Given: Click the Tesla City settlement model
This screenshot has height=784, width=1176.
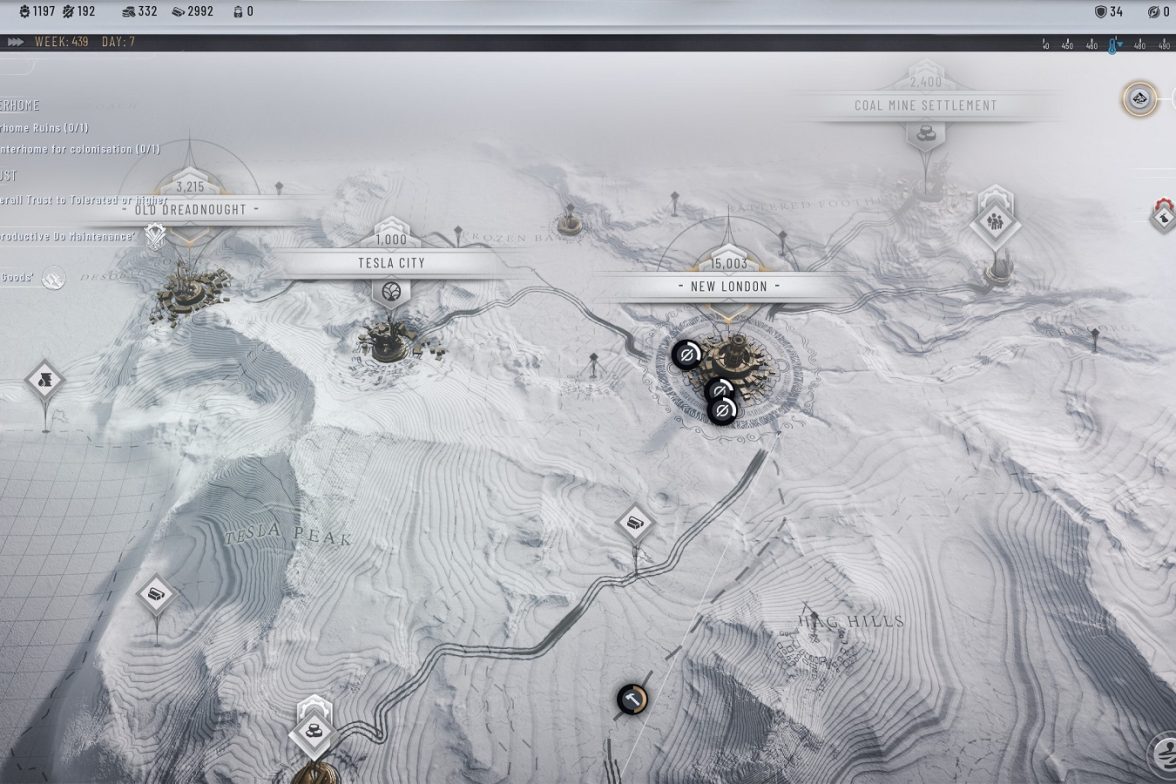Looking at the screenshot, I should 390,341.
